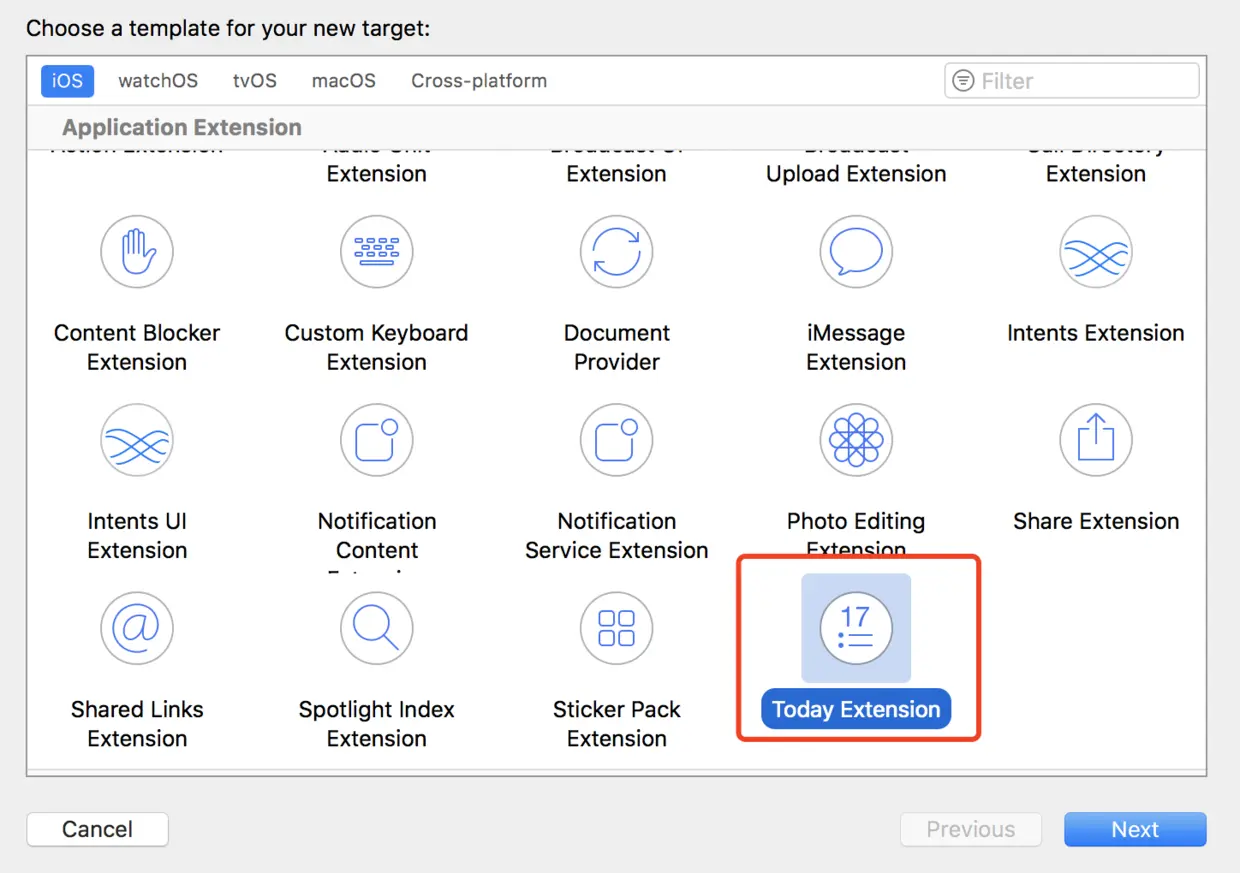Select the Share Extension icon
The width and height of the screenshot is (1240, 873).
click(1096, 440)
